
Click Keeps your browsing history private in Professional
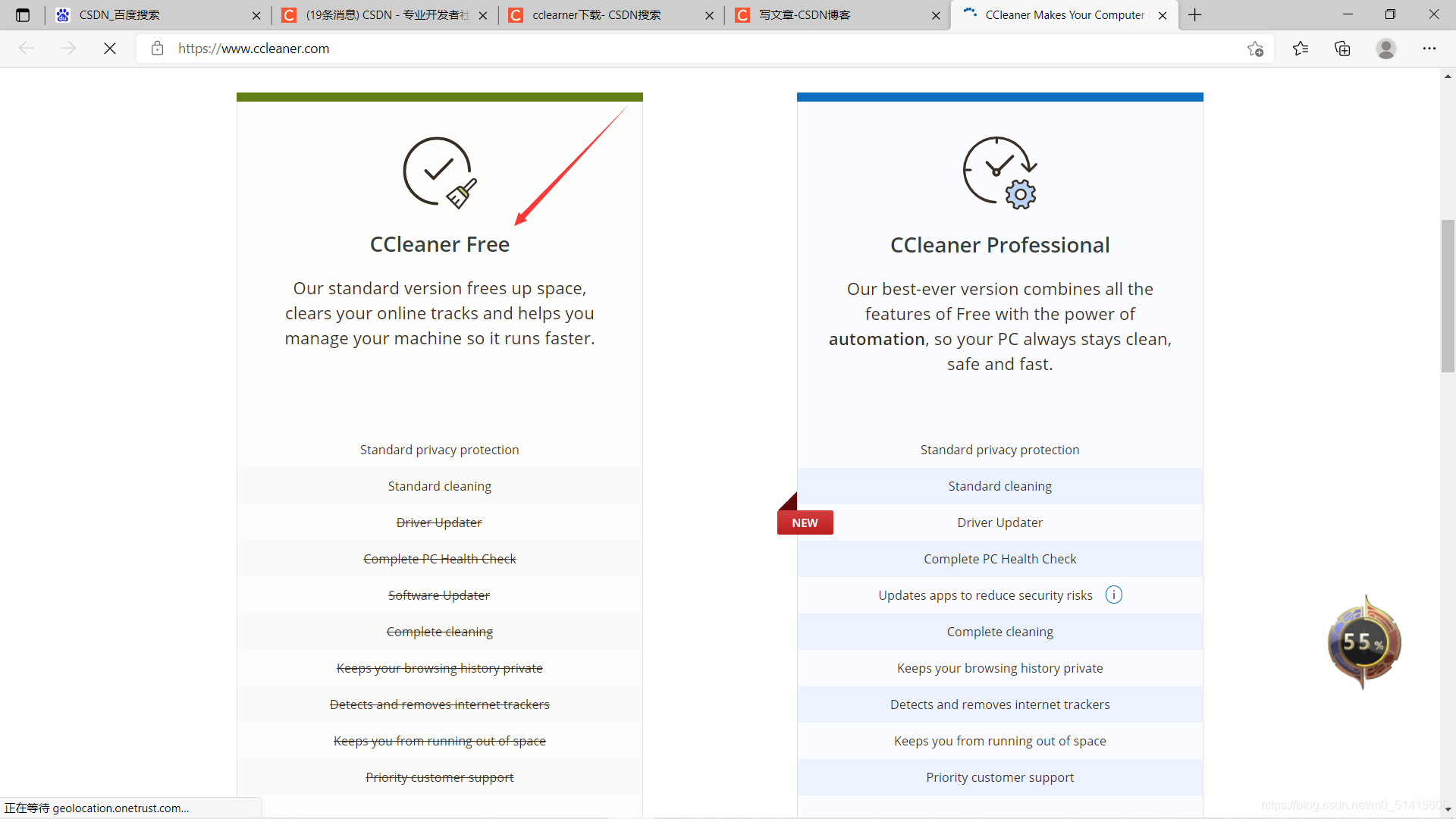(x=999, y=668)
